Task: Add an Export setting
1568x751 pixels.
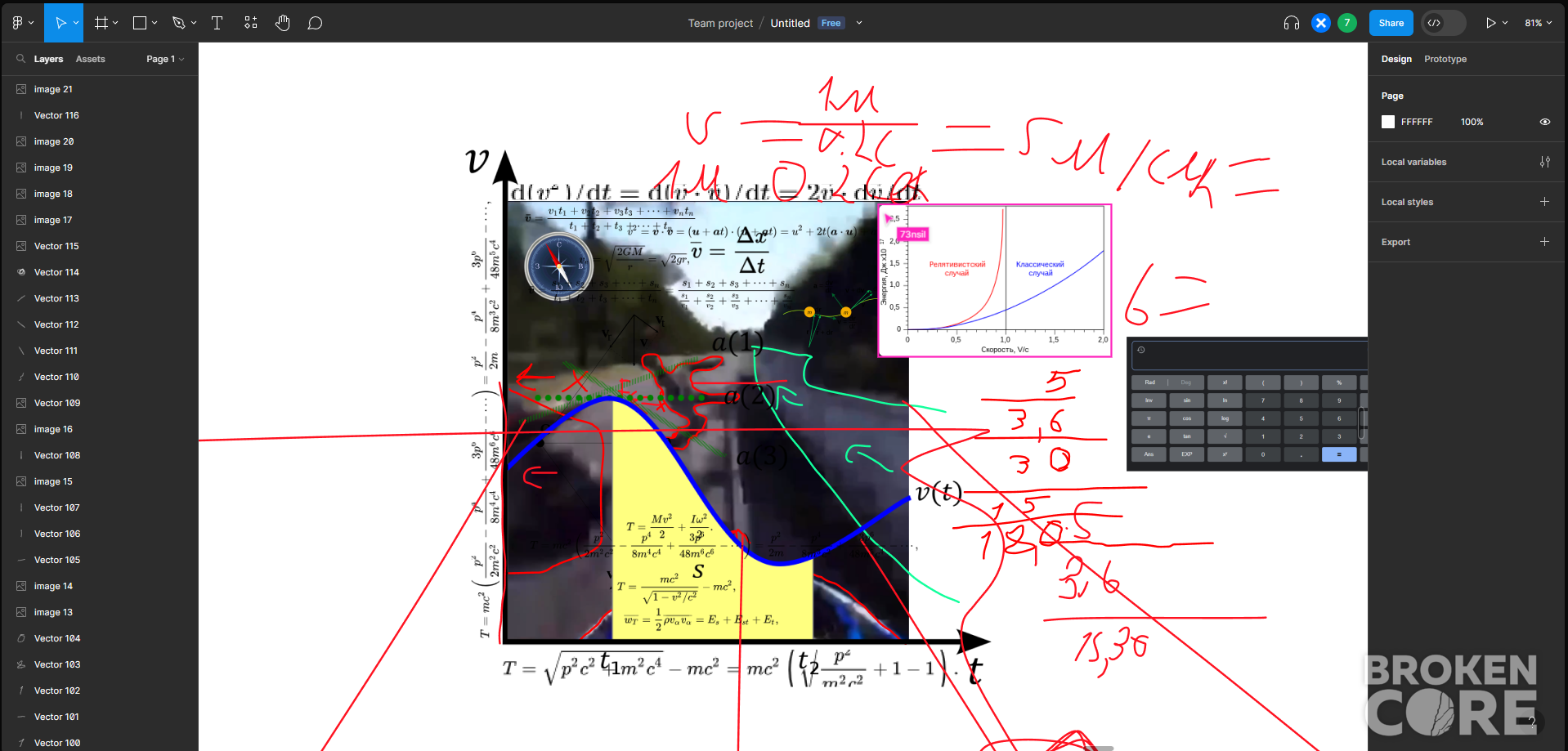Action: point(1544,242)
